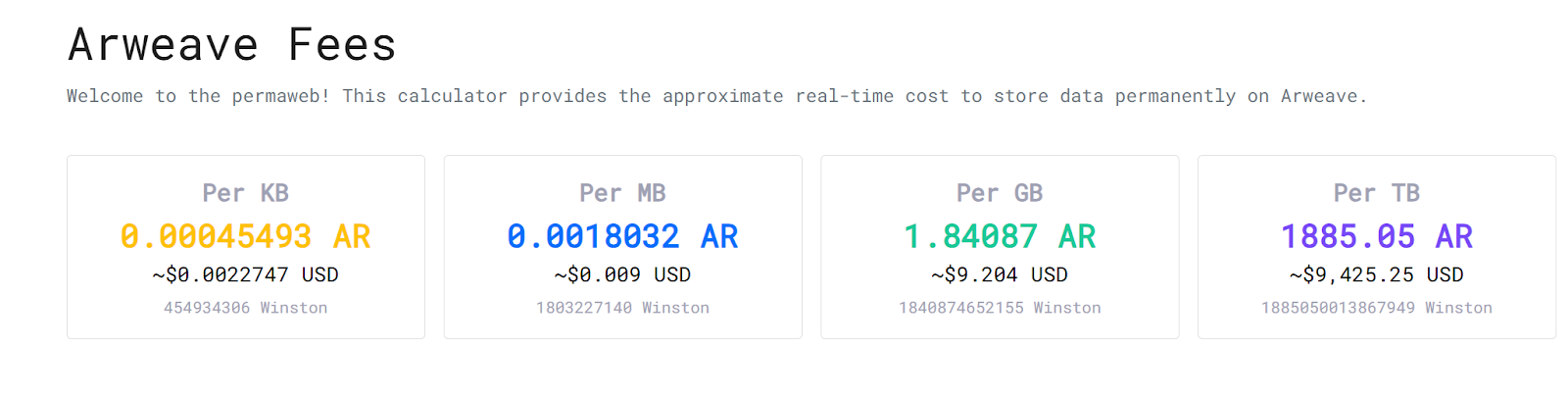Click the ~$9,425.25 USD price
Image resolution: width=1568 pixels, height=396 pixels.
pyautogui.click(x=1376, y=274)
